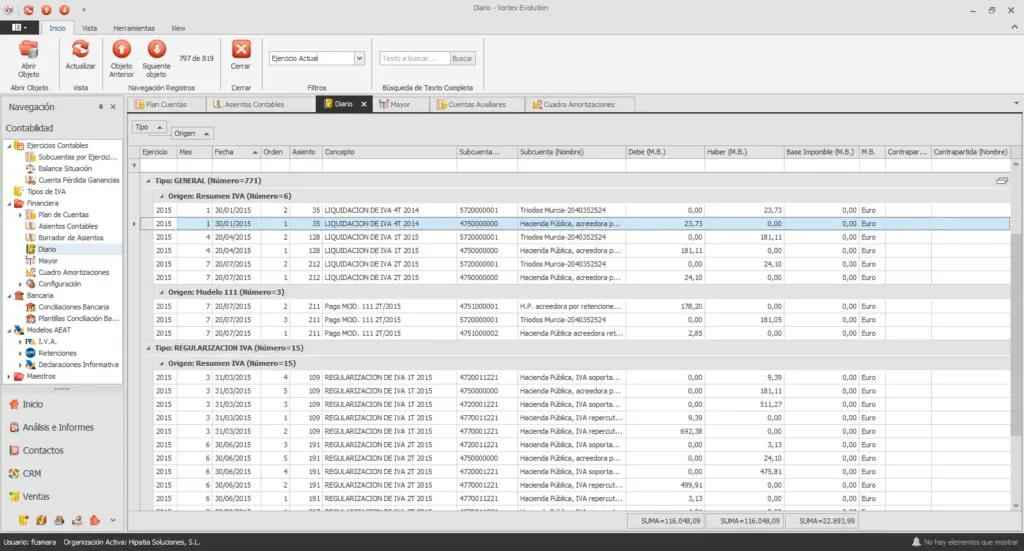Switch to the Mayor document tab
Image resolution: width=1024 pixels, height=551 pixels.
[x=400, y=104]
